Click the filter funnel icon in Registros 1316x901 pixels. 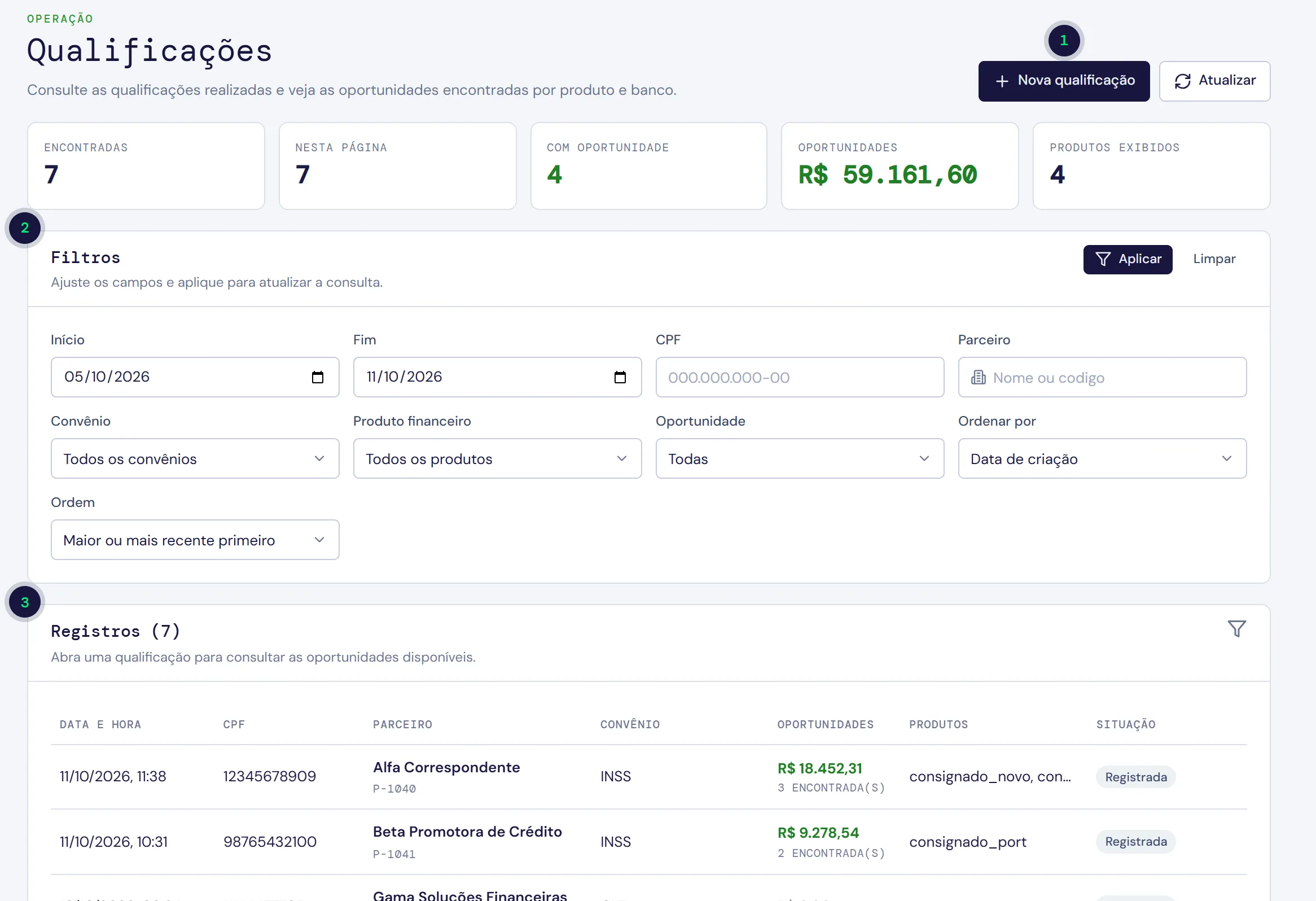point(1236,628)
